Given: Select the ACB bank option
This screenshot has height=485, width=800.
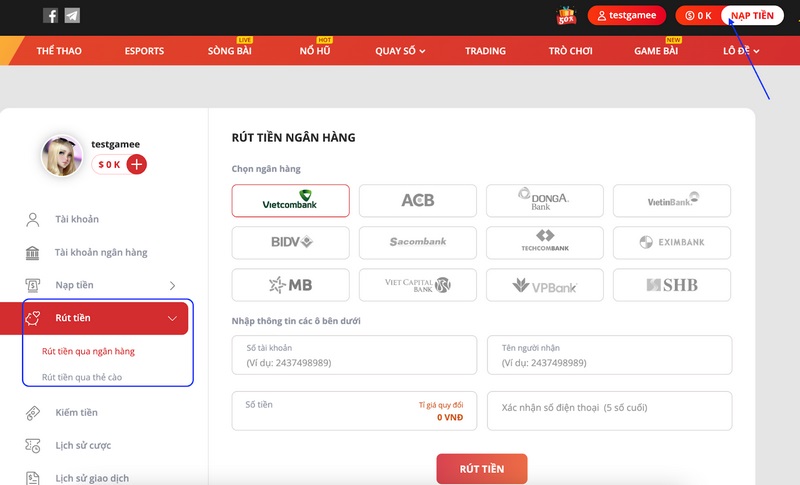Looking at the screenshot, I should pos(418,201).
